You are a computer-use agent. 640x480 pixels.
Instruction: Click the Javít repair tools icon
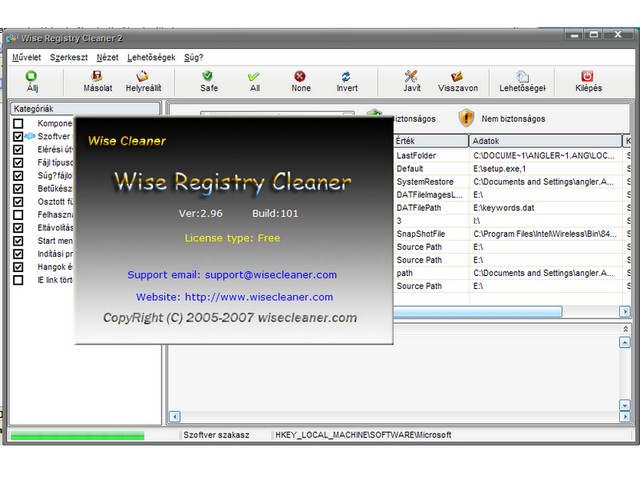411,76
